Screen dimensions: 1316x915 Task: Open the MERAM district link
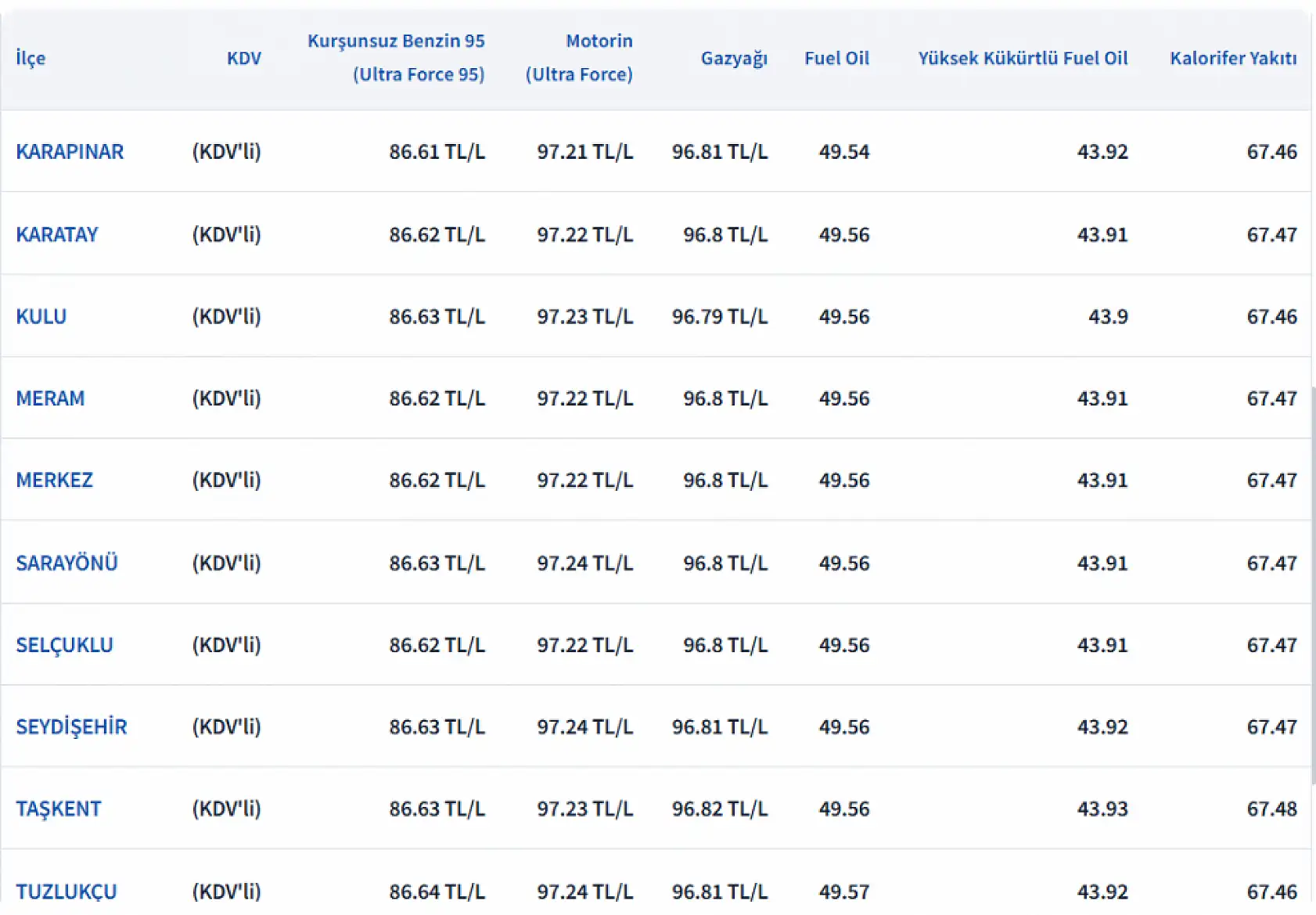pyautogui.click(x=50, y=398)
